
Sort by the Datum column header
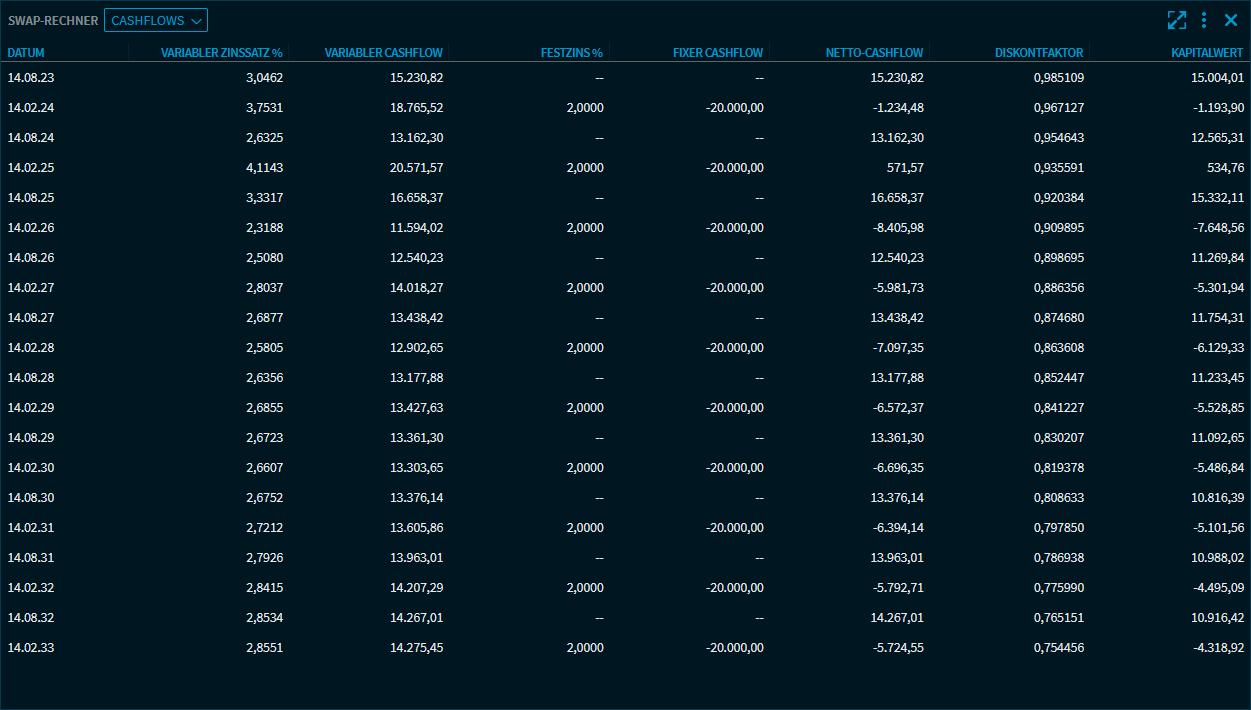point(26,53)
